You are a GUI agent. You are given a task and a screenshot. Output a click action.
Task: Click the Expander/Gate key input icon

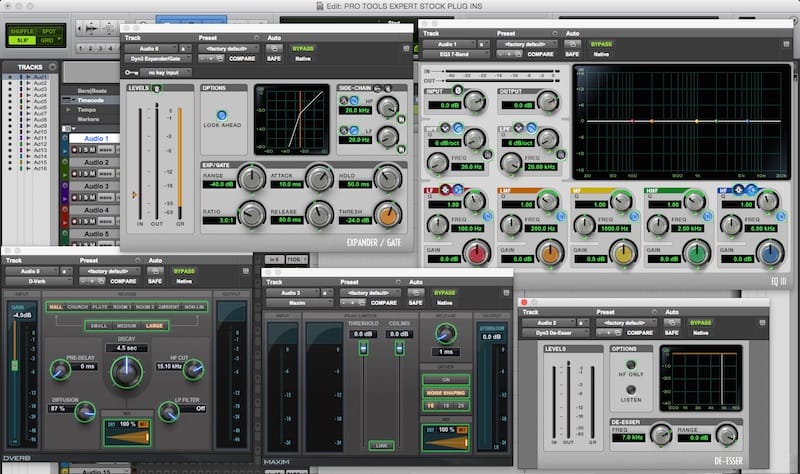(x=133, y=72)
